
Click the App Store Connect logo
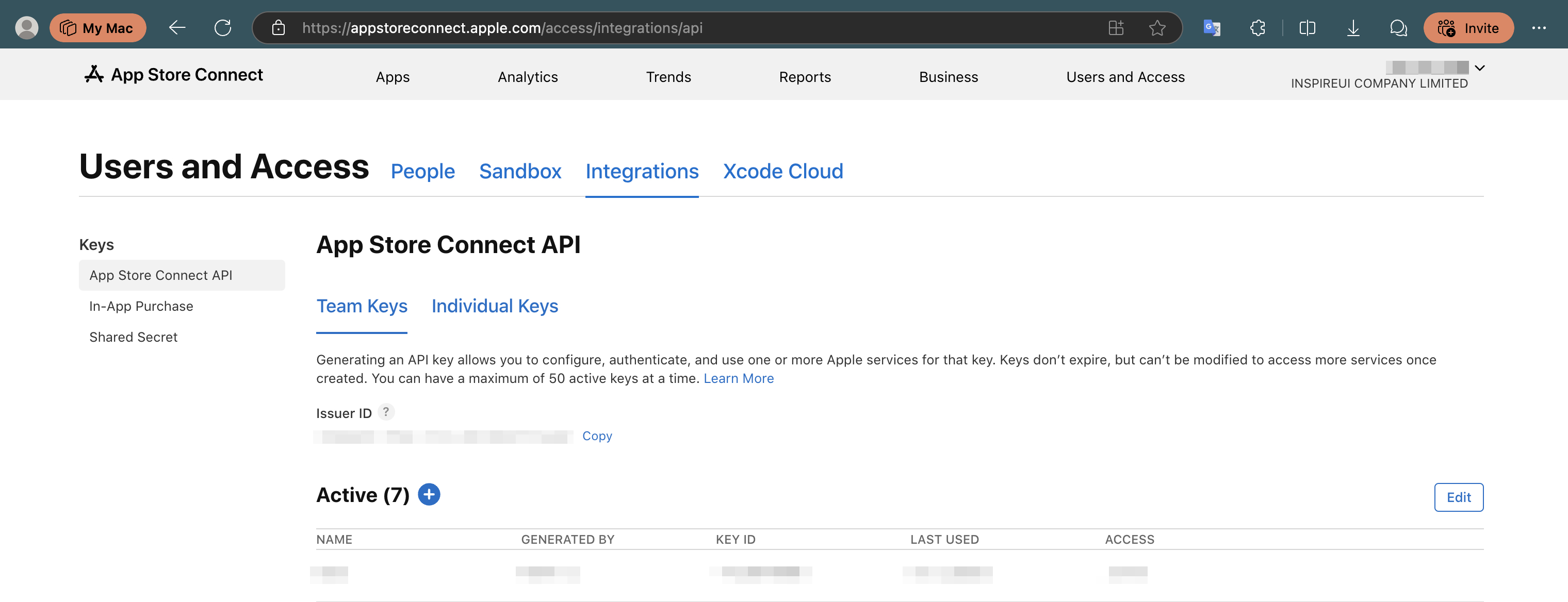173,75
